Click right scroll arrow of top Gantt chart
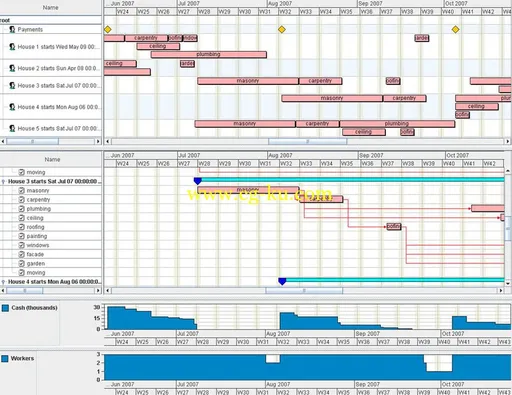 click(x=507, y=141)
